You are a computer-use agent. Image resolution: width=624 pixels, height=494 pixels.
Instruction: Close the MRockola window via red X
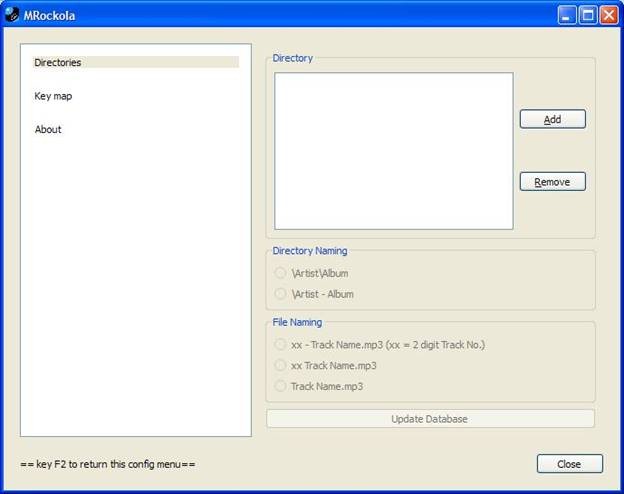[x=609, y=16]
